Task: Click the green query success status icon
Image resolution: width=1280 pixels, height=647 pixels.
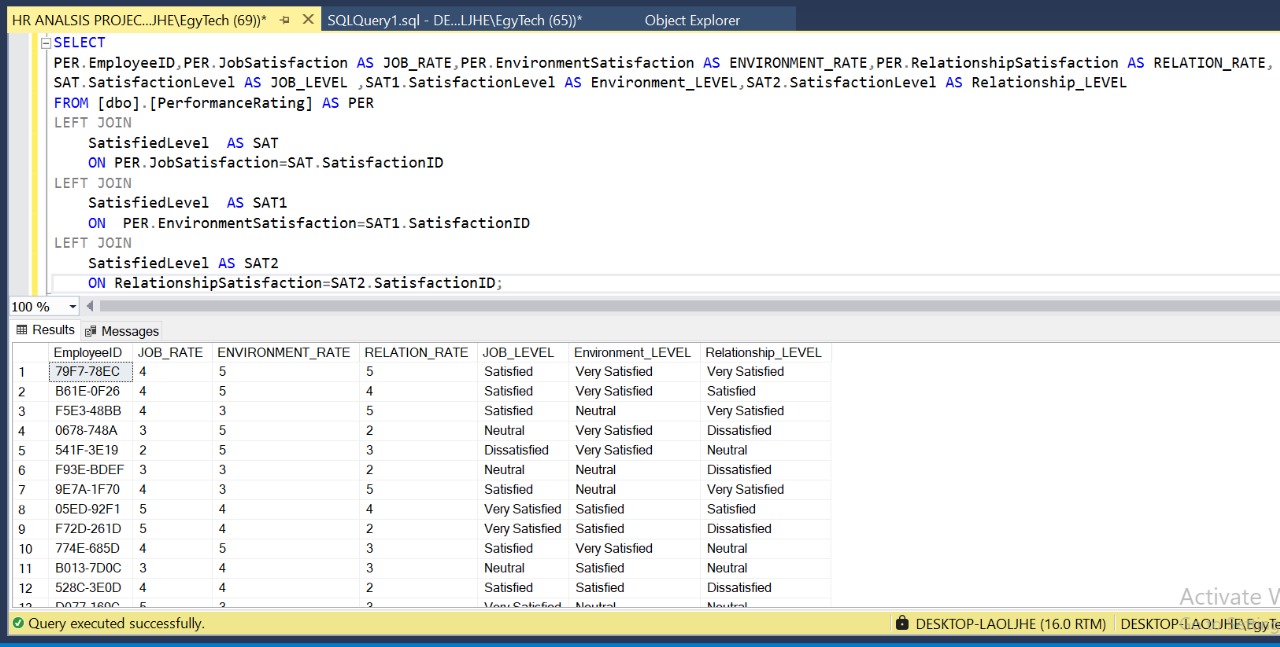Action: point(18,623)
